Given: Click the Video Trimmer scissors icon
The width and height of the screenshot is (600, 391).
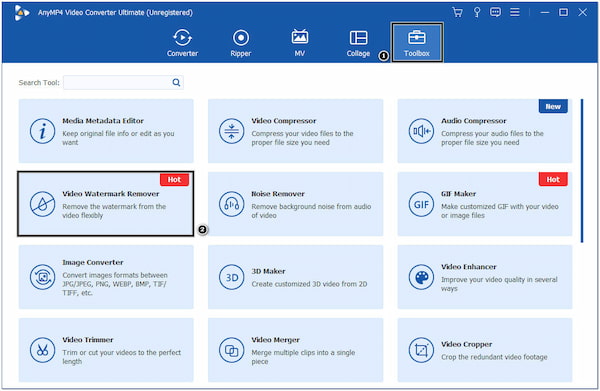Looking at the screenshot, I should (x=42, y=350).
